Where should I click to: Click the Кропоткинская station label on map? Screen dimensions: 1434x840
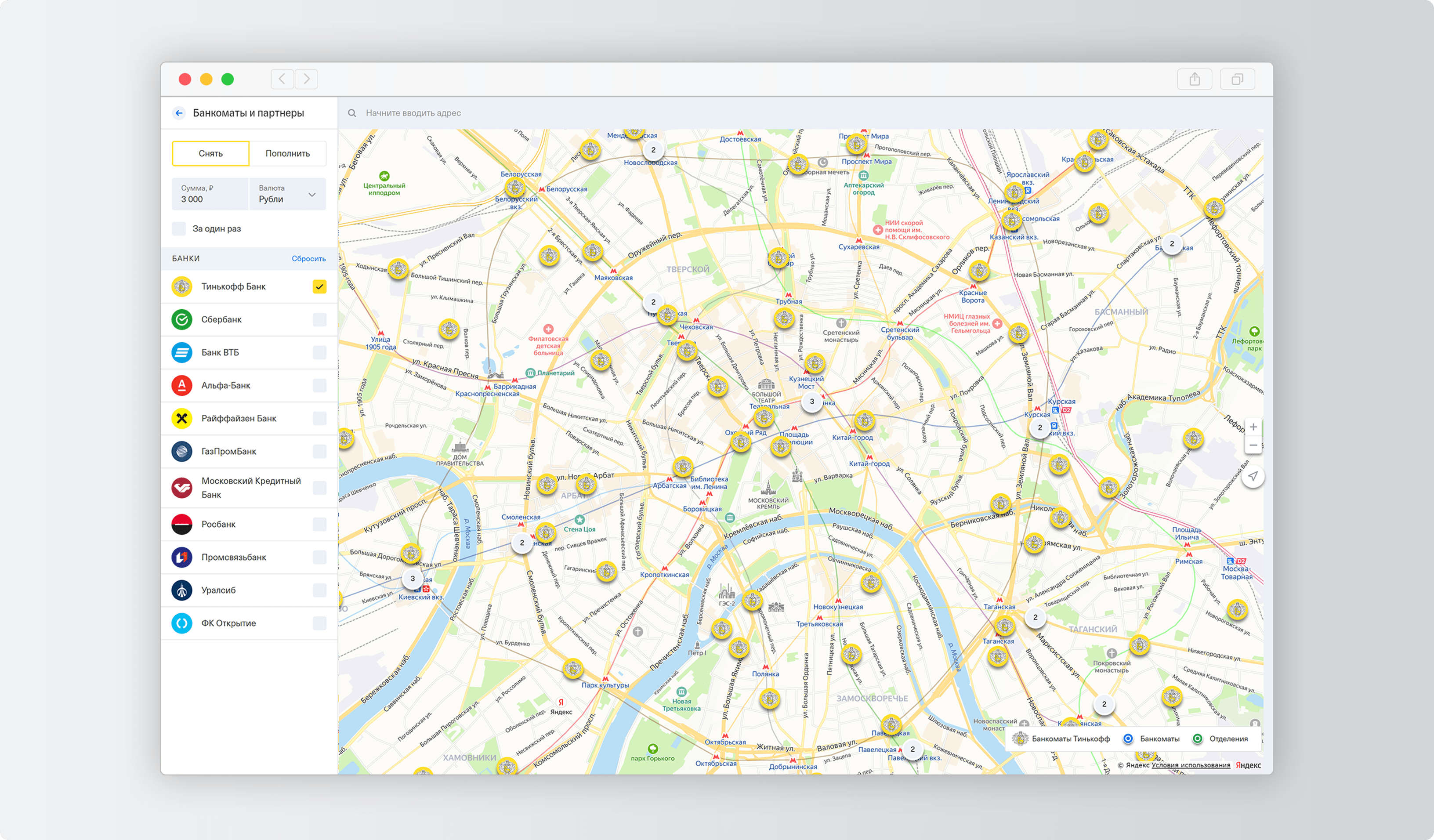[x=665, y=575]
